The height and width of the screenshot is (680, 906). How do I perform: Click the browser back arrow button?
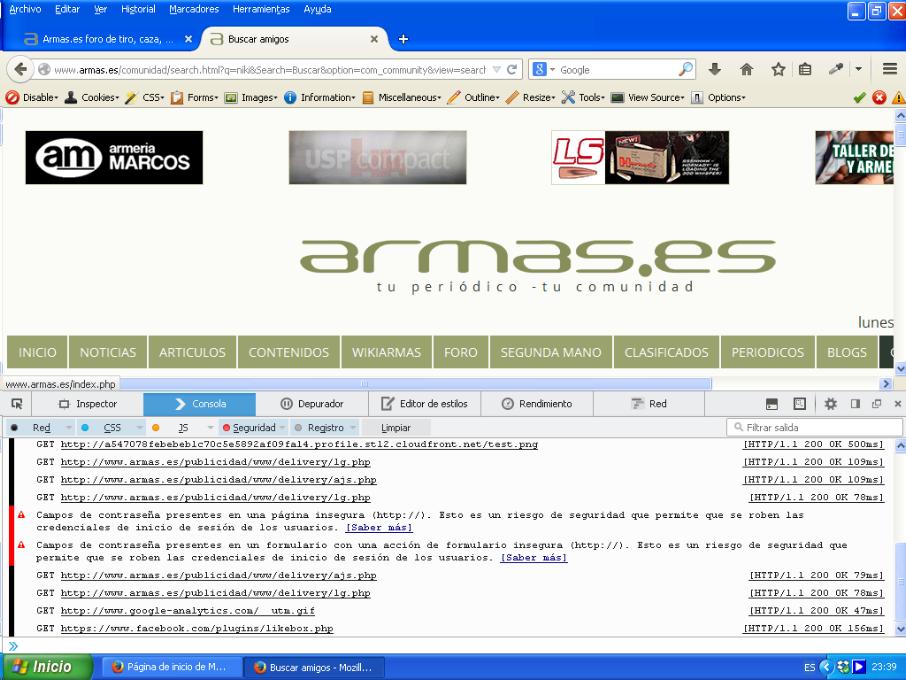pos(21,70)
